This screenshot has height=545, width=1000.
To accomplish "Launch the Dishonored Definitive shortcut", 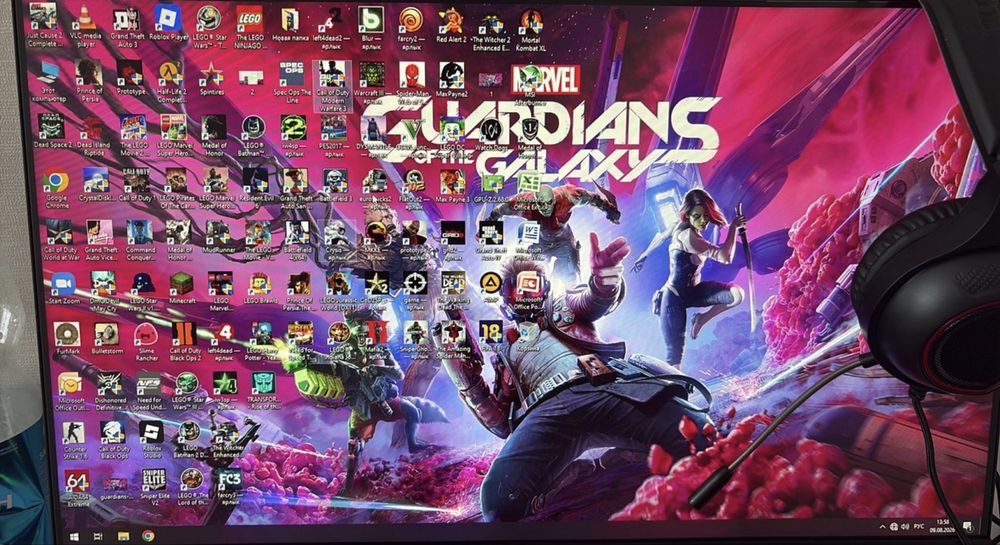I will 110,392.
